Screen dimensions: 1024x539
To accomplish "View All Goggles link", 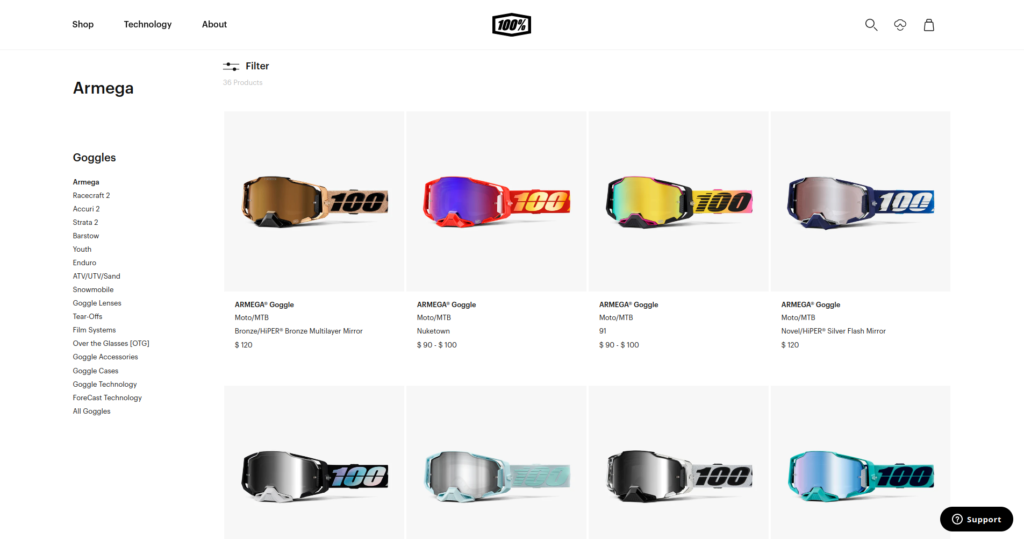I will (x=91, y=411).
